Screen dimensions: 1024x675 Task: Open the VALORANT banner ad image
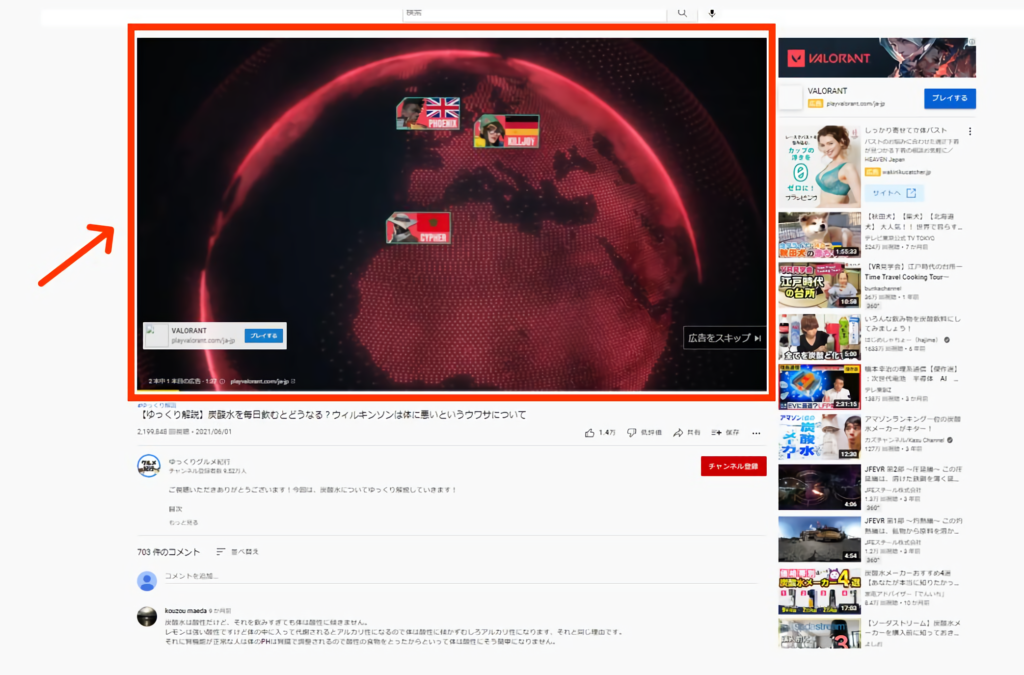point(877,57)
